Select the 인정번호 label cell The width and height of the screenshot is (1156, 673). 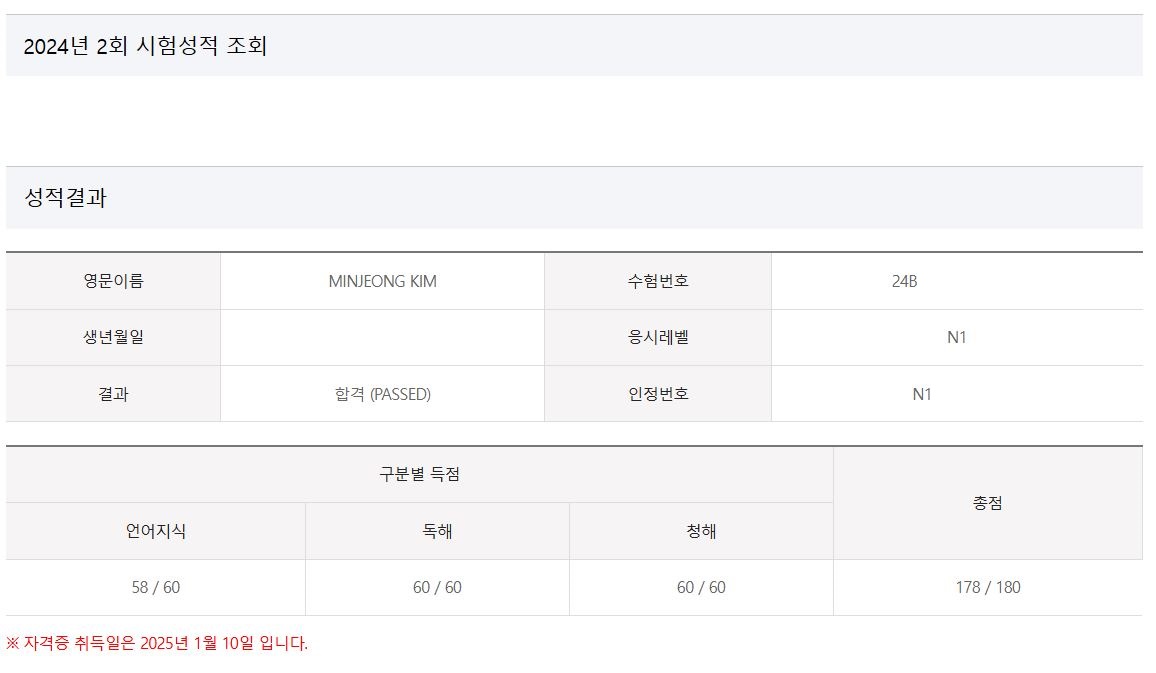click(x=657, y=394)
